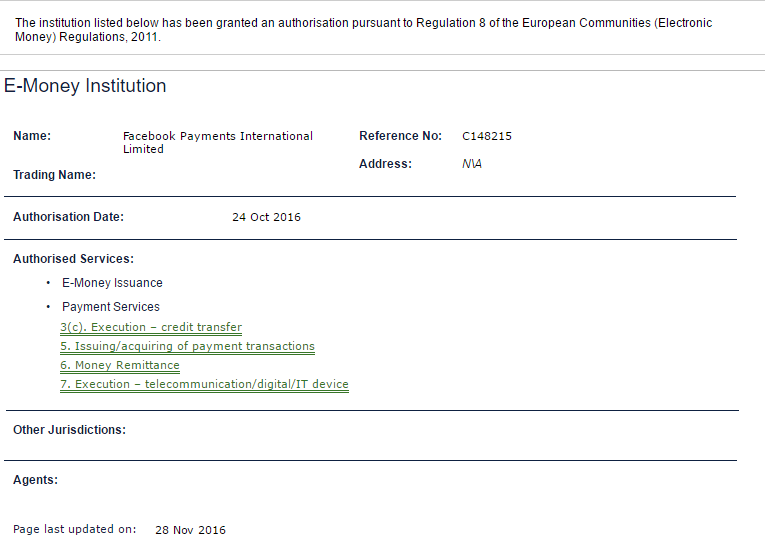Click the Trading Name label
The image size is (765, 543).
click(54, 175)
